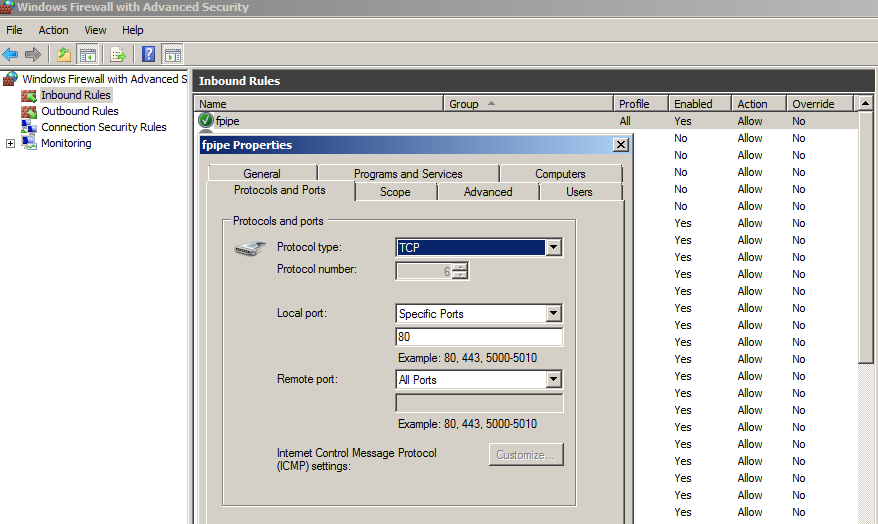Sort rules by Profile column header
878x524 pixels.
pos(641,104)
